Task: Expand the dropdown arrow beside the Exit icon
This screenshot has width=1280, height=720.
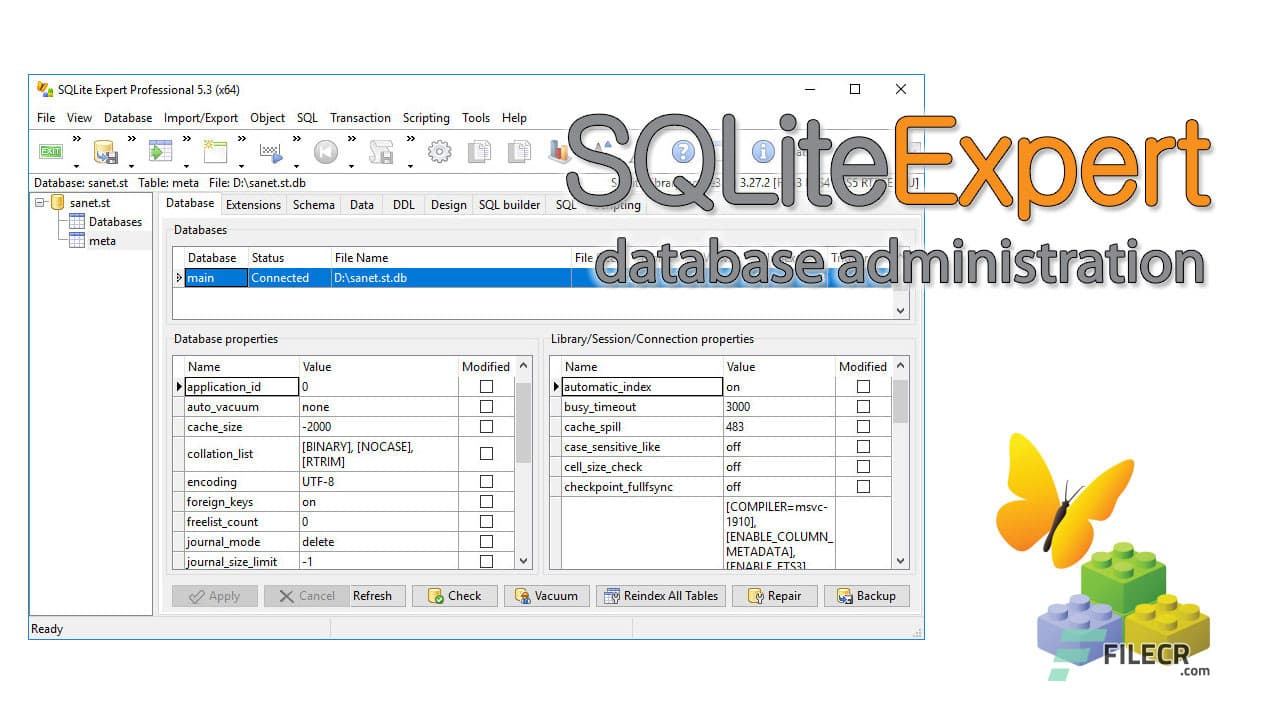Action: 73,164
